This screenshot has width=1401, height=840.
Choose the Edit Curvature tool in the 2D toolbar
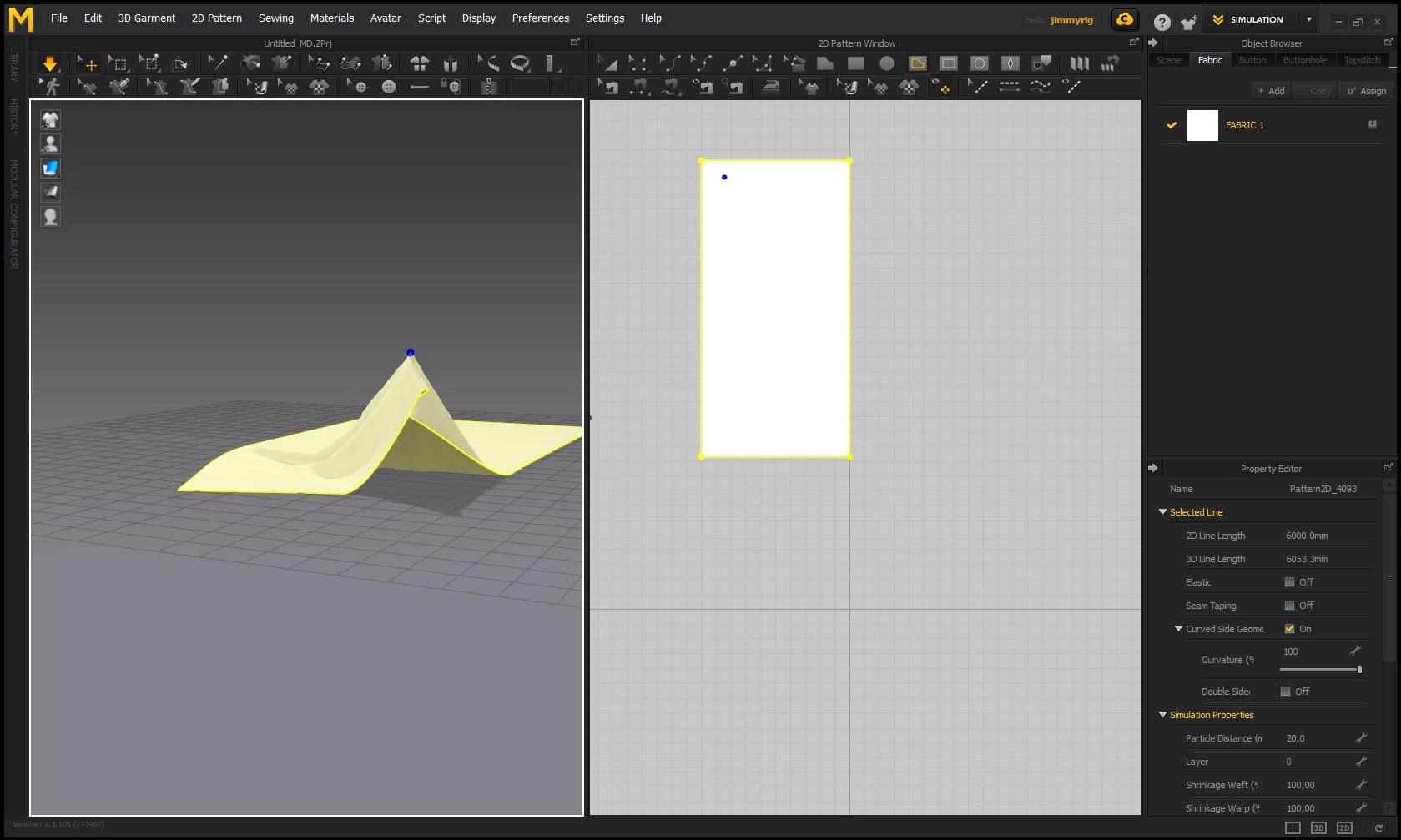tap(670, 63)
